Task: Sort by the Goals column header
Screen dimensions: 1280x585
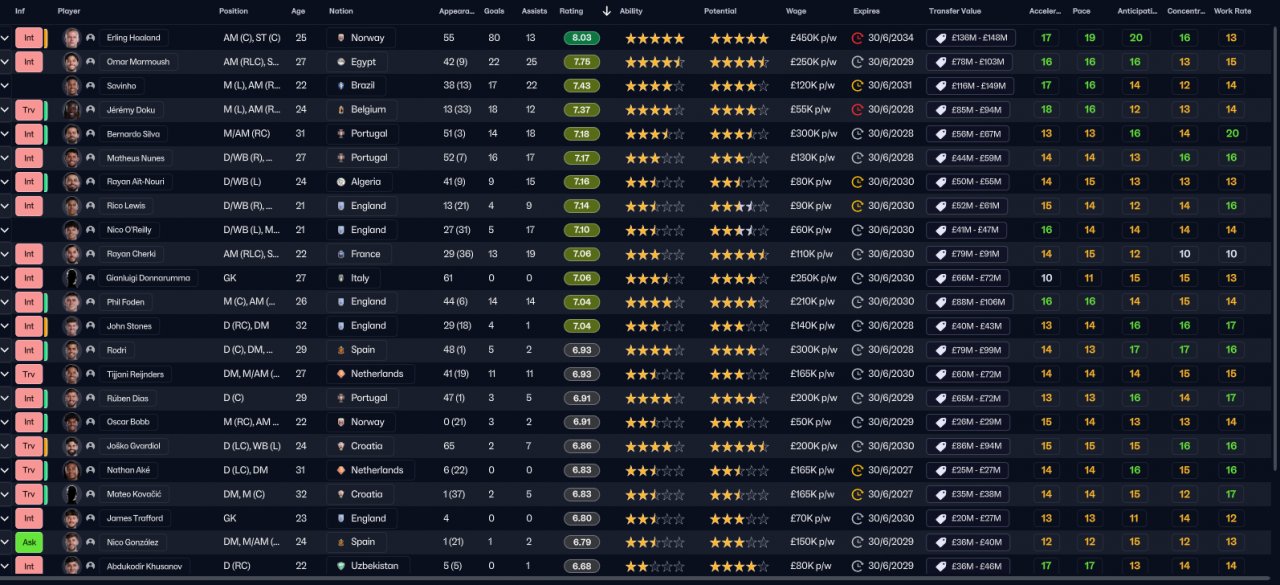Action: click(494, 11)
